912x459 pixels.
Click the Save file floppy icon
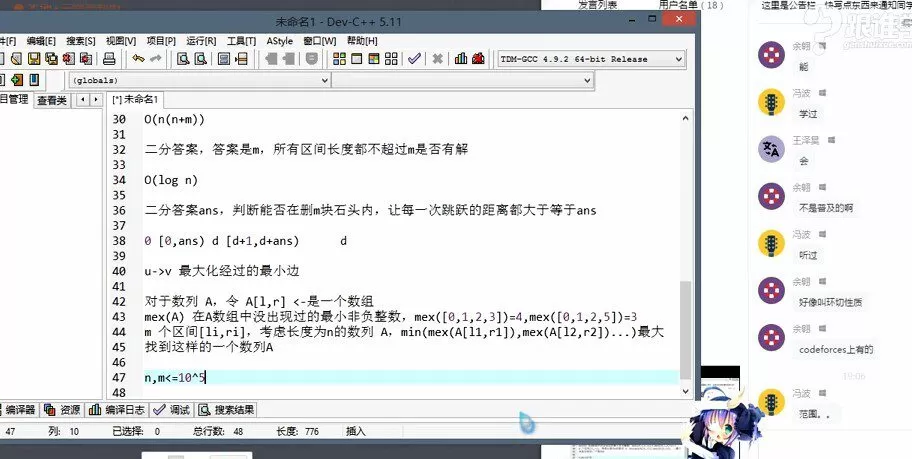pyautogui.click(x=34, y=59)
